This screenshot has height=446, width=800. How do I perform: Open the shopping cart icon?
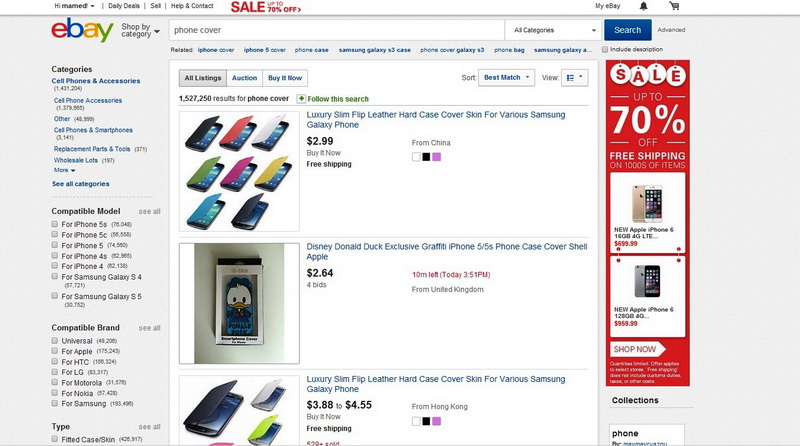[674, 6]
